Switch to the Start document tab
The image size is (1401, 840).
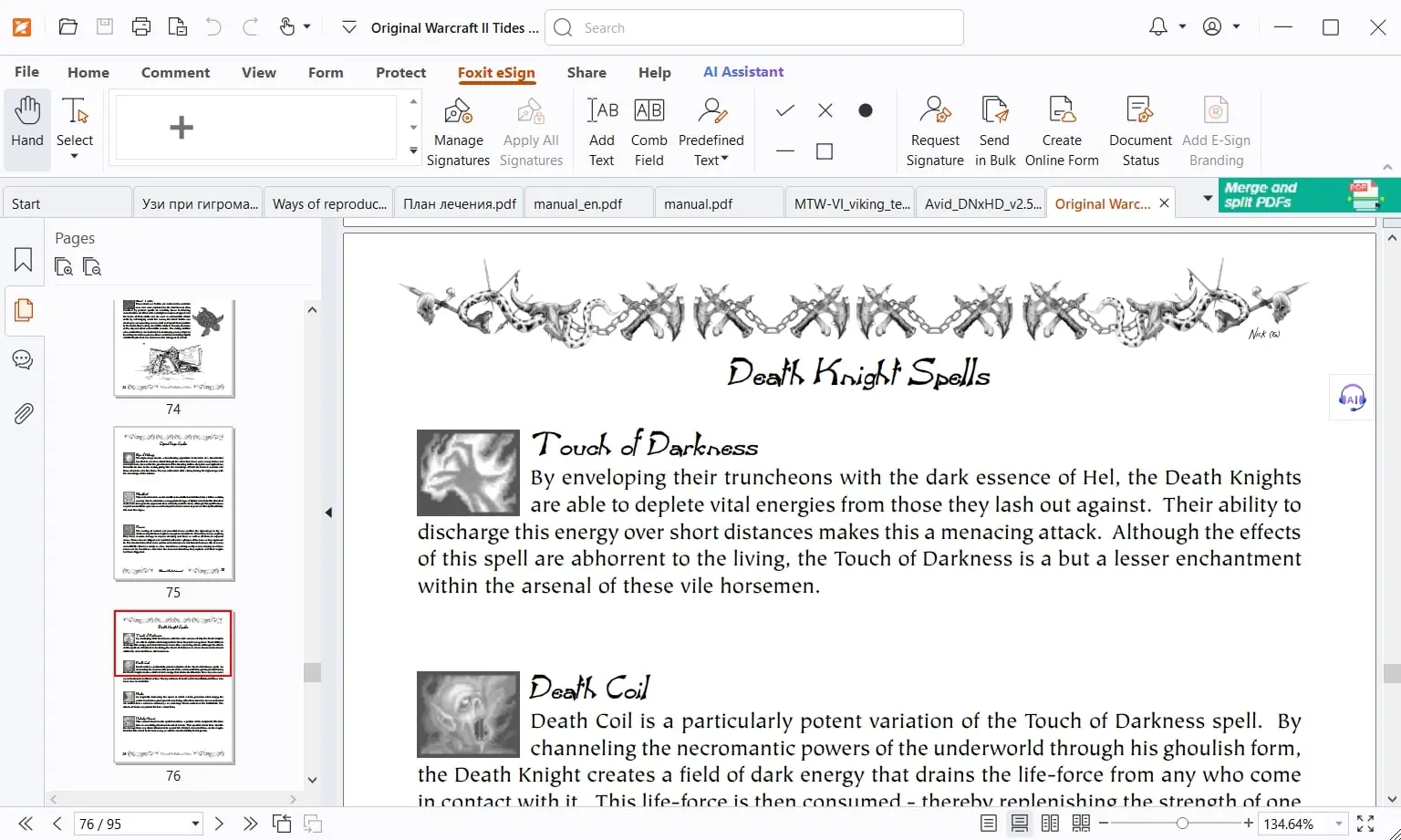pyautogui.click(x=67, y=203)
